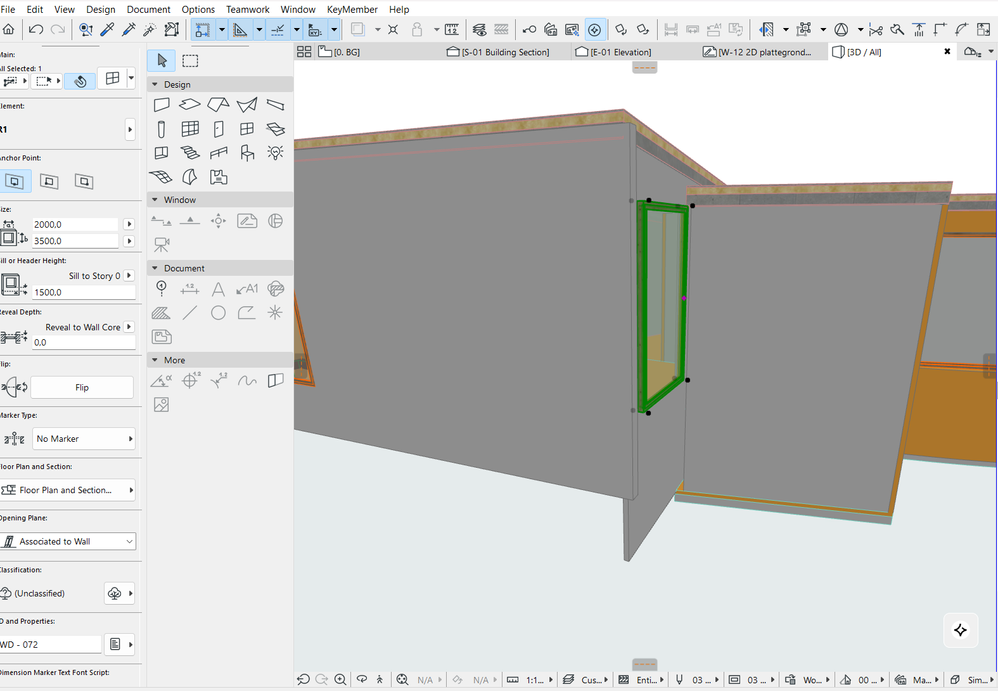Open the KeyMember menu
This screenshot has width=998, height=691.
click(352, 10)
